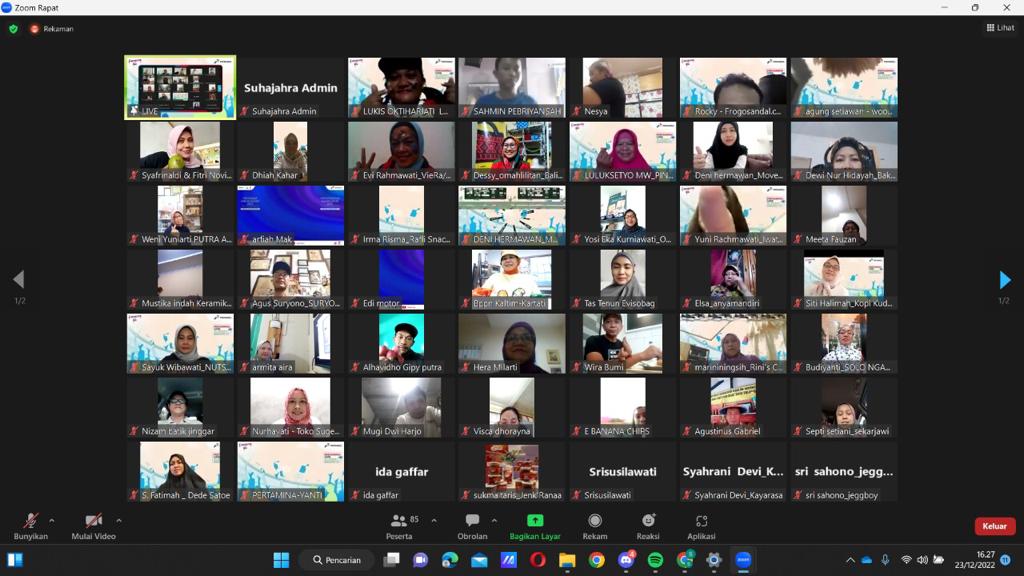Click the green encryption shield icon

coord(13,29)
